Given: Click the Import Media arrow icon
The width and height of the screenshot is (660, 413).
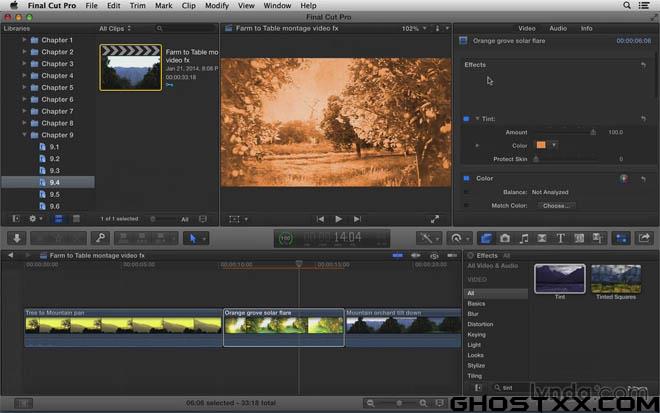Looking at the screenshot, I should [x=17, y=238].
